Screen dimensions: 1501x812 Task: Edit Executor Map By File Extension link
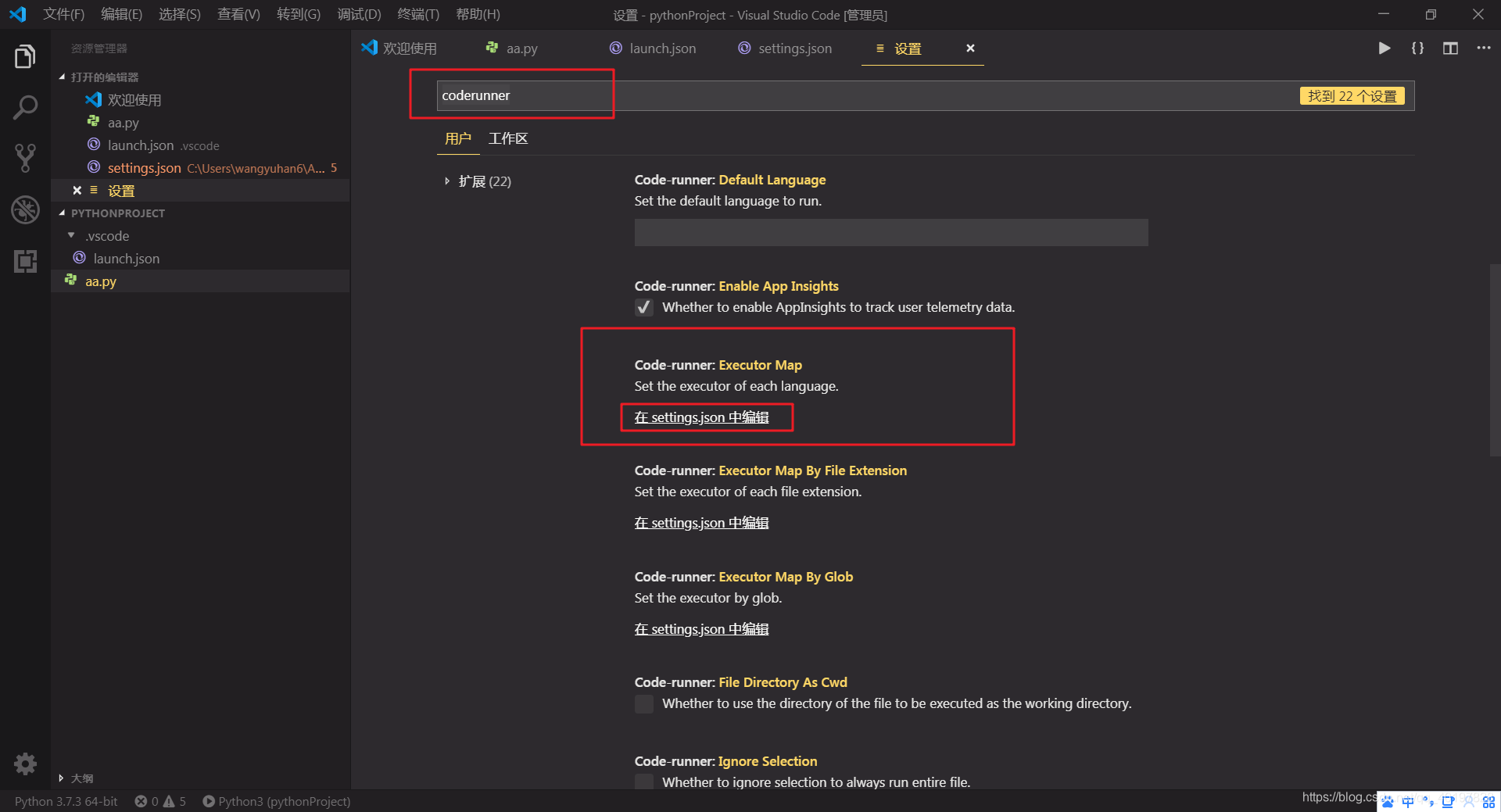(x=701, y=523)
